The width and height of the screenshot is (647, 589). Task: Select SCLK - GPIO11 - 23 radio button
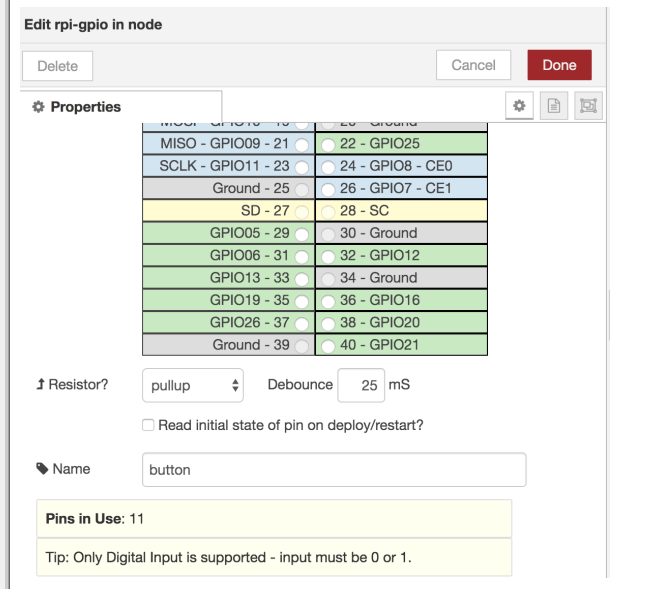coord(301,166)
